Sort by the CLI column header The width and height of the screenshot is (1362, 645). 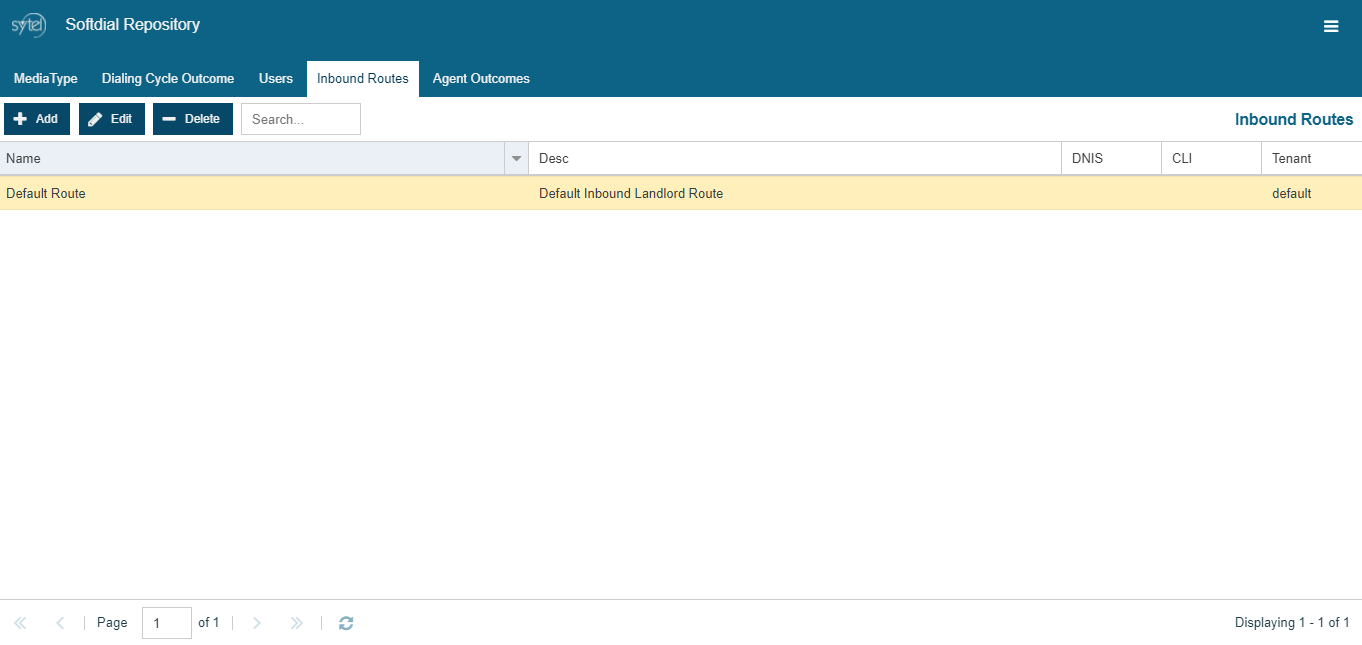pos(1212,158)
